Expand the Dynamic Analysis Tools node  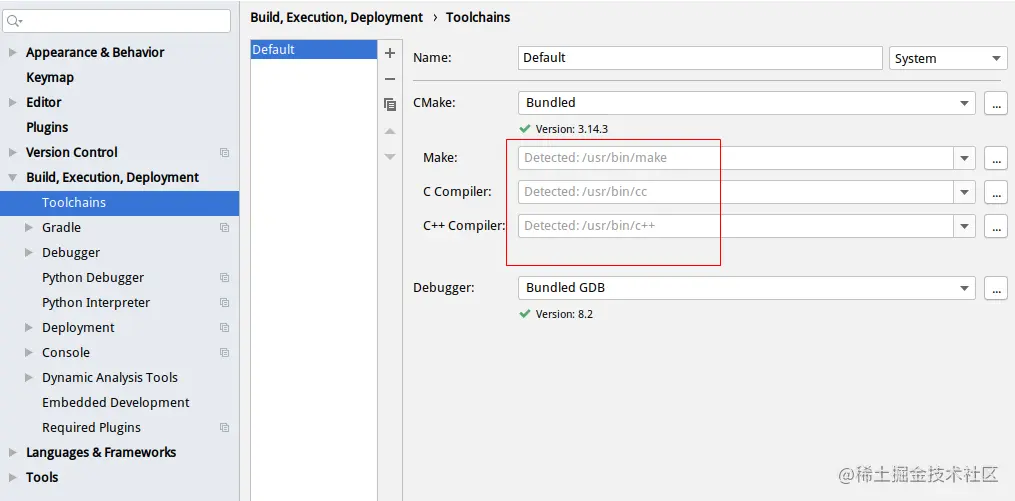point(28,377)
